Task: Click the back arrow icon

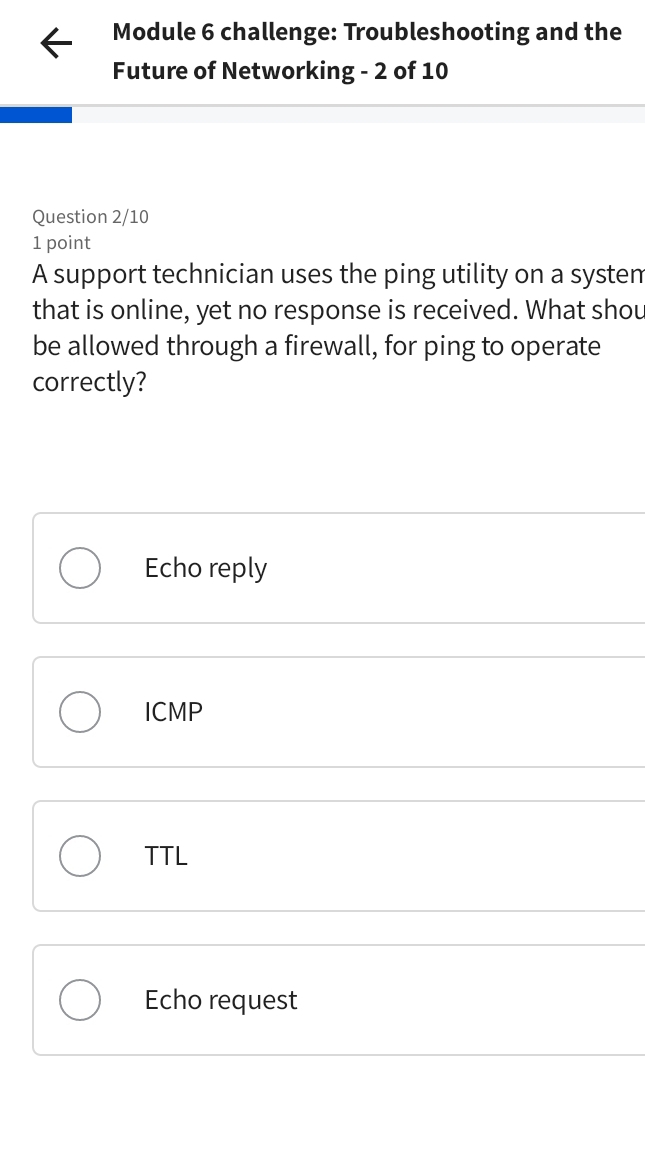Action: (55, 43)
